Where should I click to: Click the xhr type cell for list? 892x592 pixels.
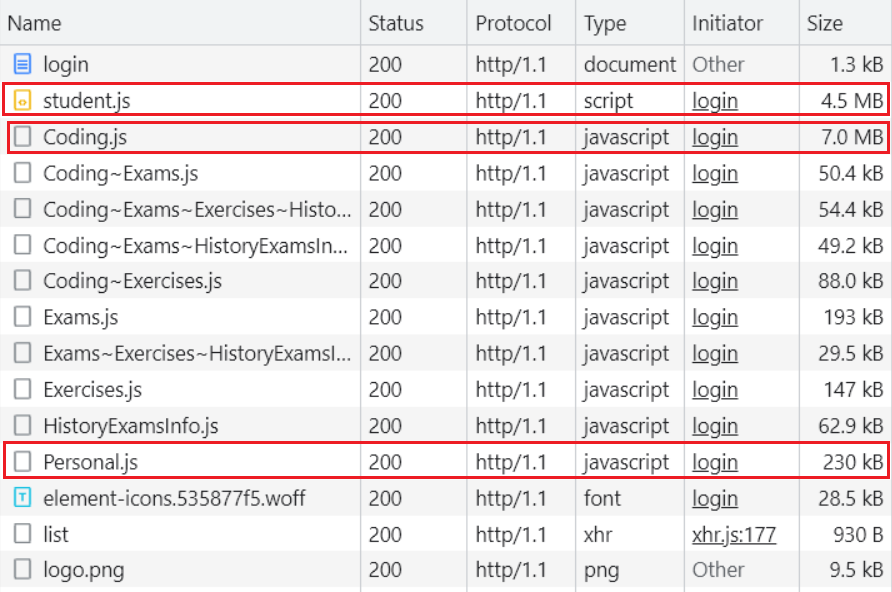(x=598, y=535)
